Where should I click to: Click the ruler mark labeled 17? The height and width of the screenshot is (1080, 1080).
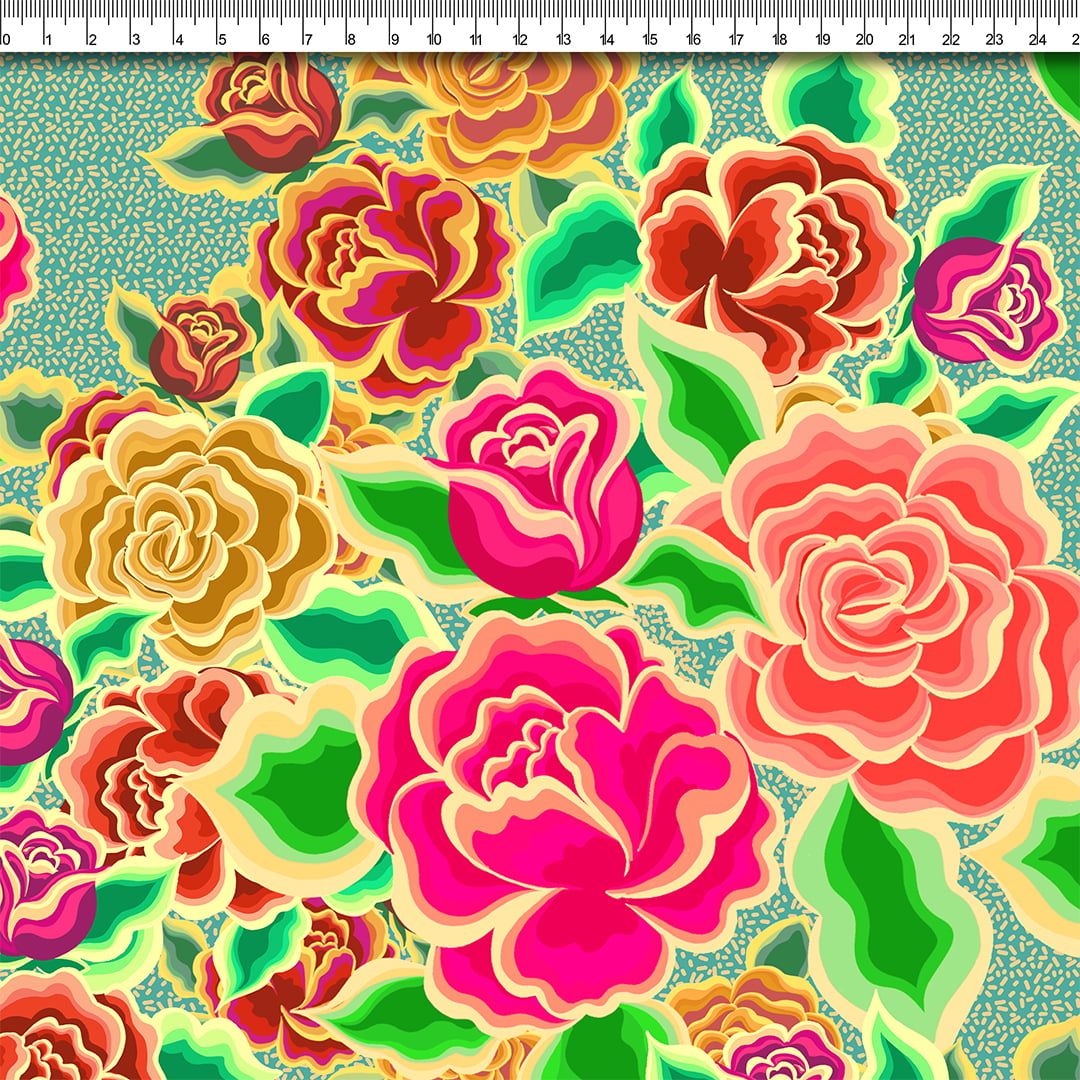736,40
